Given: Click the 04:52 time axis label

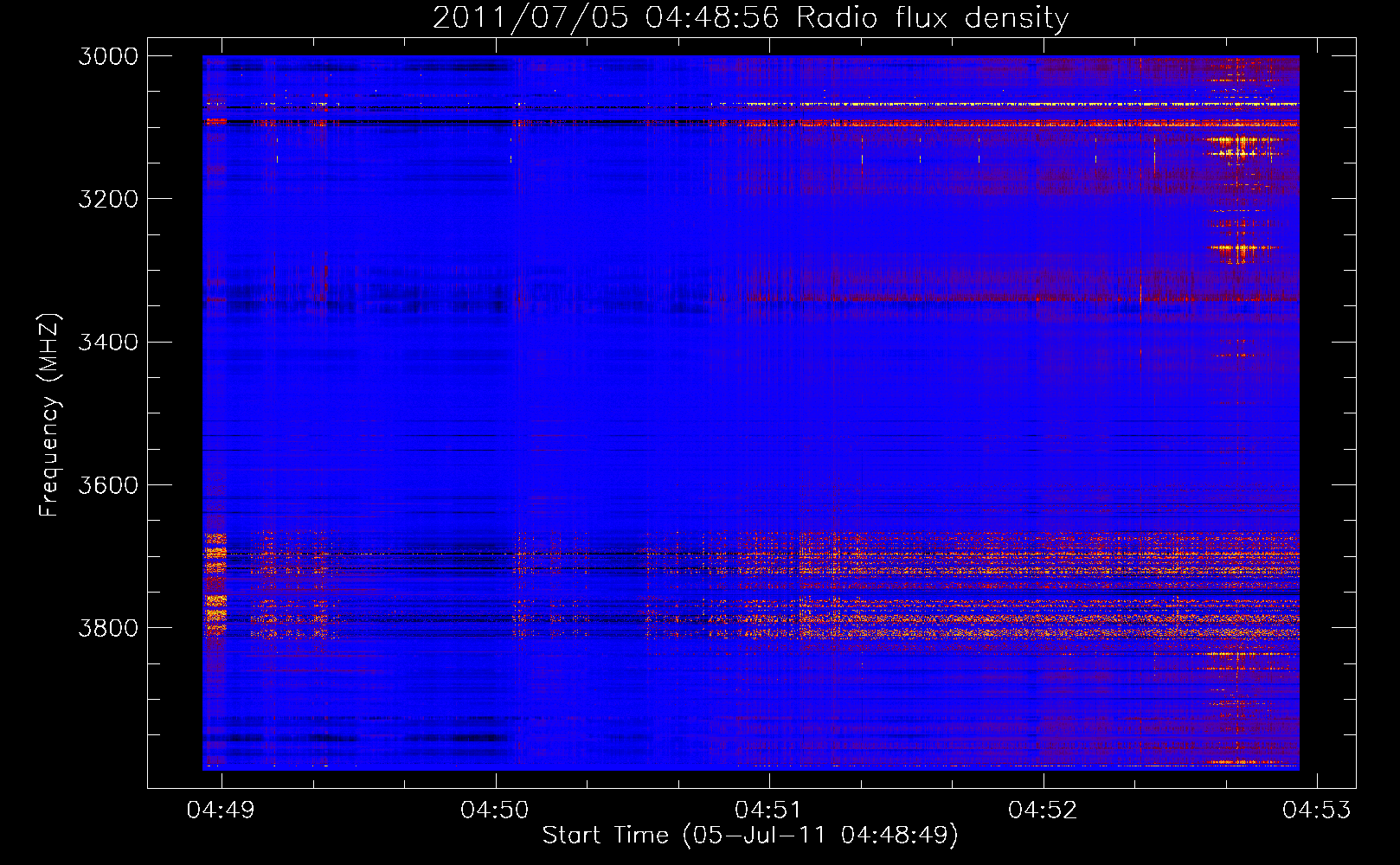Looking at the screenshot, I should 1043,810.
